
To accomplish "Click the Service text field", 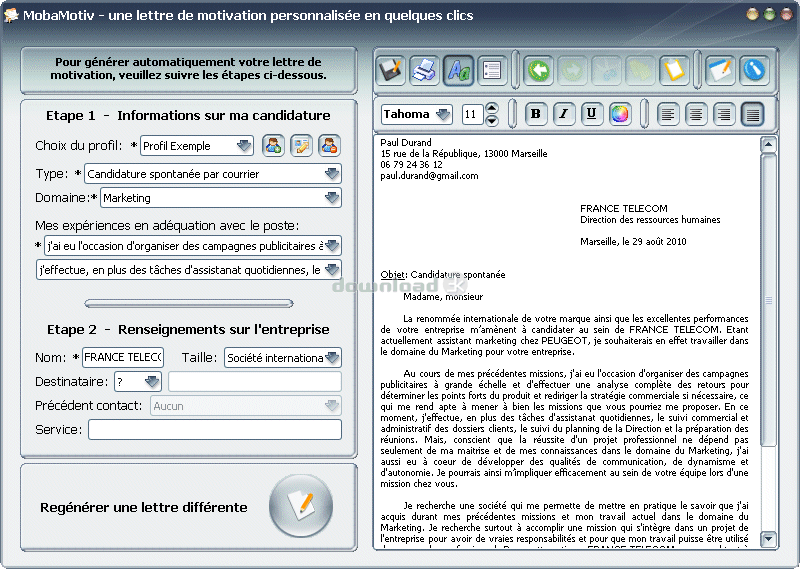I will (x=215, y=430).
